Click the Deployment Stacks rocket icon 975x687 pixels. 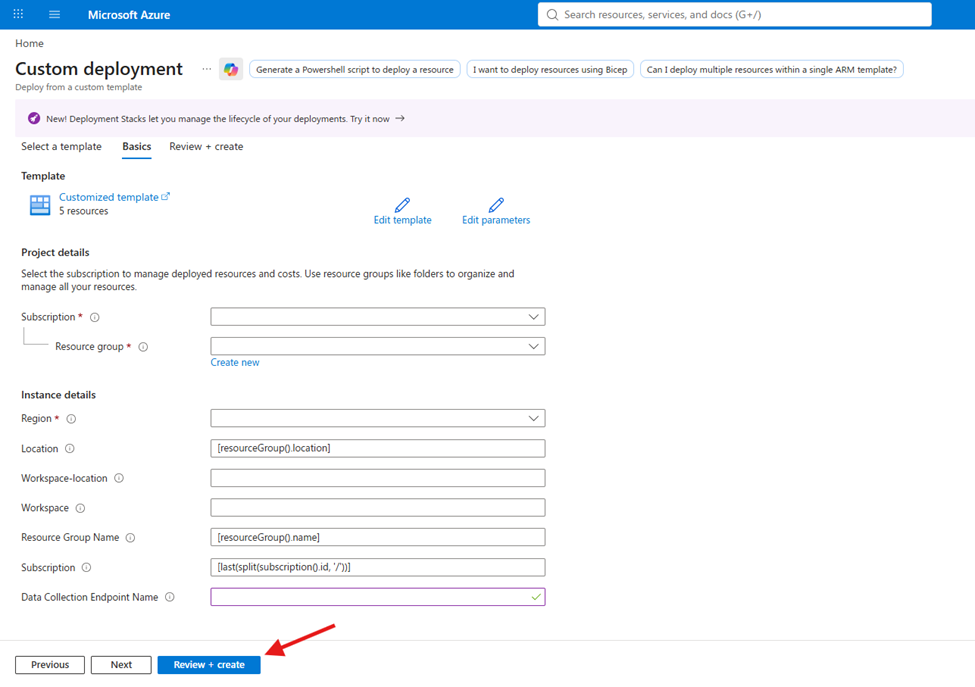point(34,118)
